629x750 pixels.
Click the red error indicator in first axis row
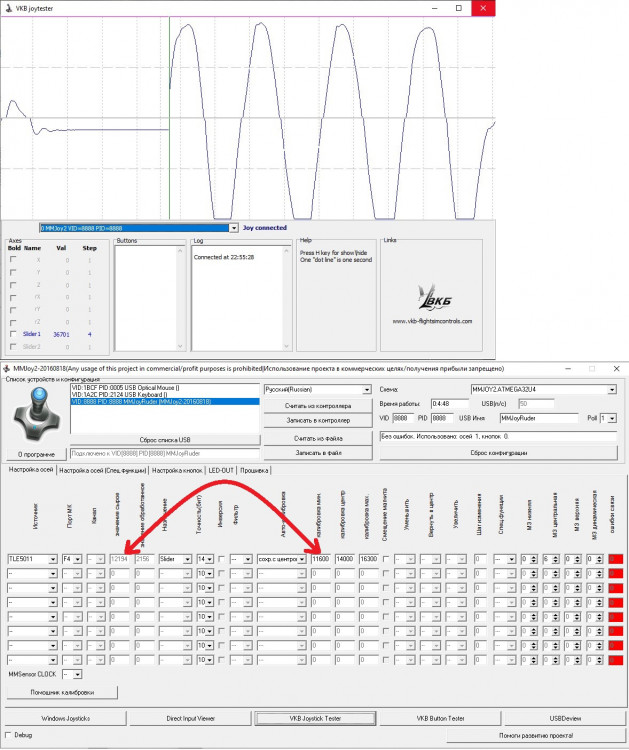(616, 559)
